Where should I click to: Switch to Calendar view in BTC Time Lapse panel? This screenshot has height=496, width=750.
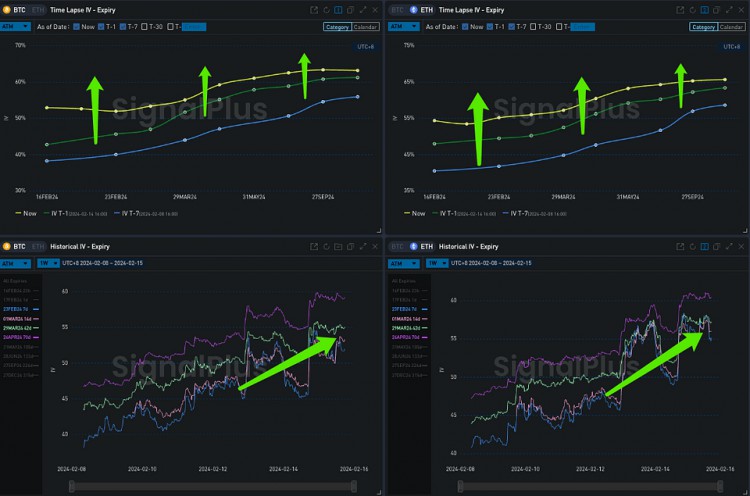(365, 27)
